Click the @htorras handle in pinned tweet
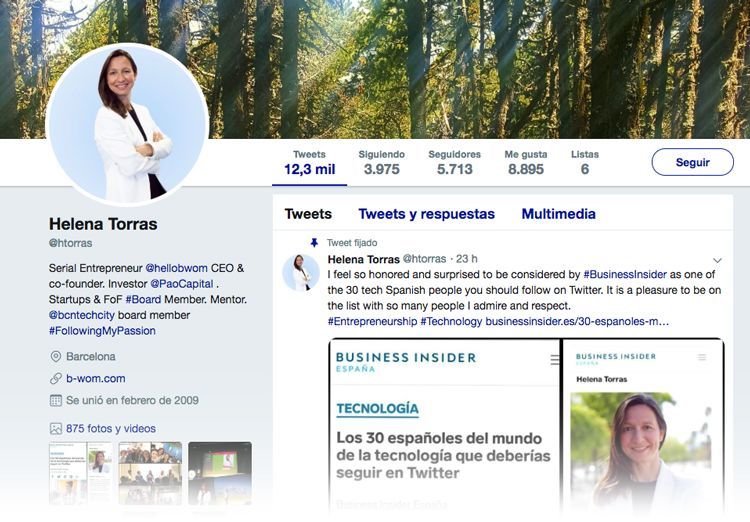Viewport: 750px width, 522px height. click(424, 259)
